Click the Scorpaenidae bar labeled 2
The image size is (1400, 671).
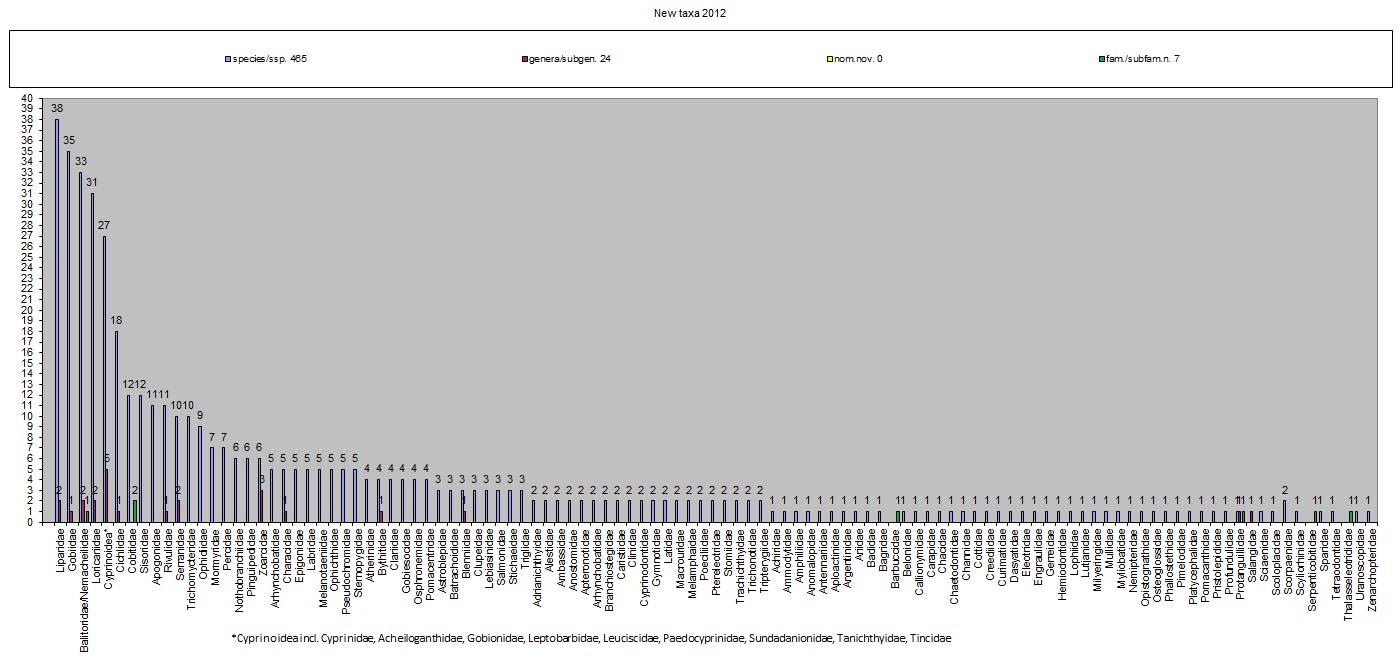click(1284, 511)
